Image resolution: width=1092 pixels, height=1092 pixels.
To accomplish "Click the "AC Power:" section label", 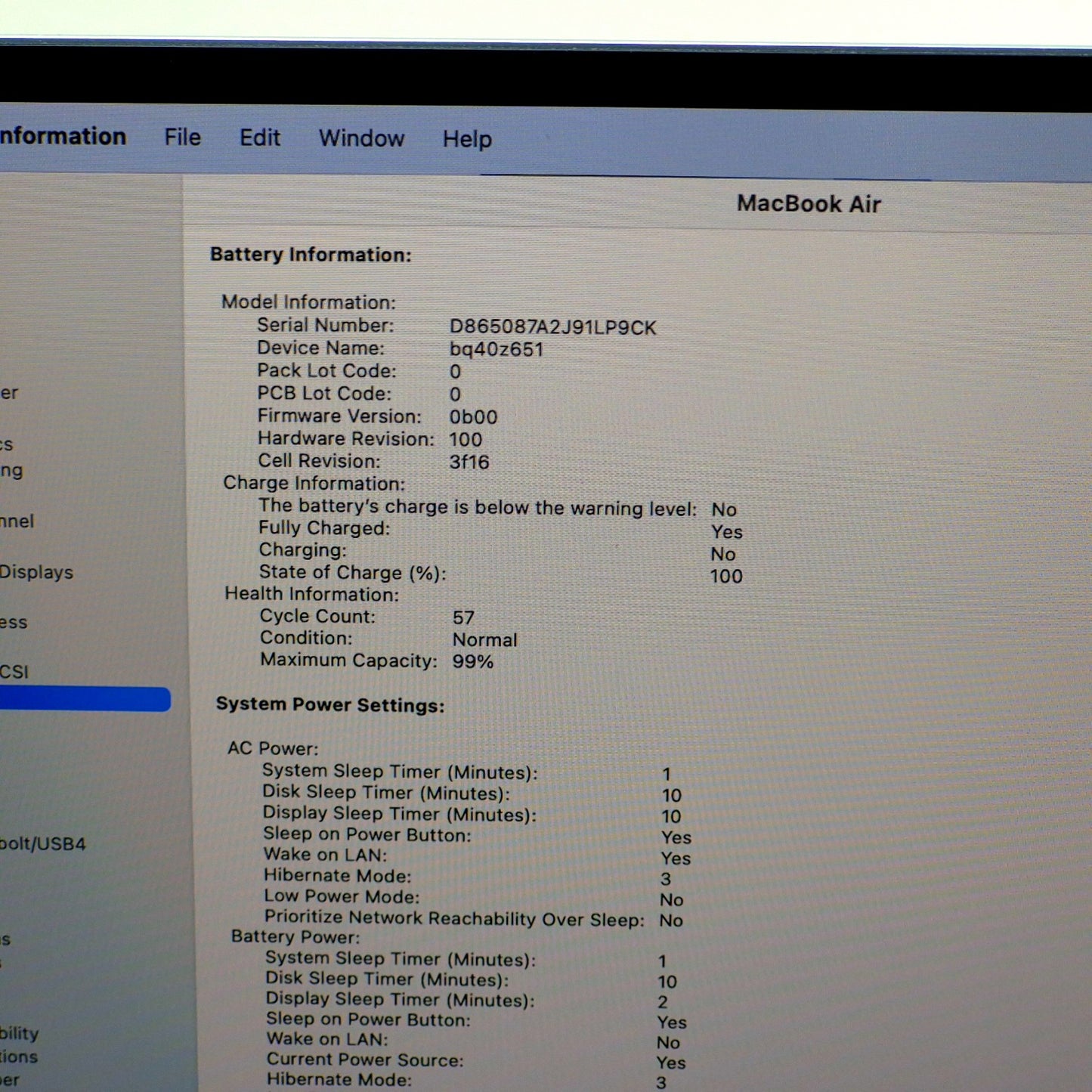I will coord(273,748).
